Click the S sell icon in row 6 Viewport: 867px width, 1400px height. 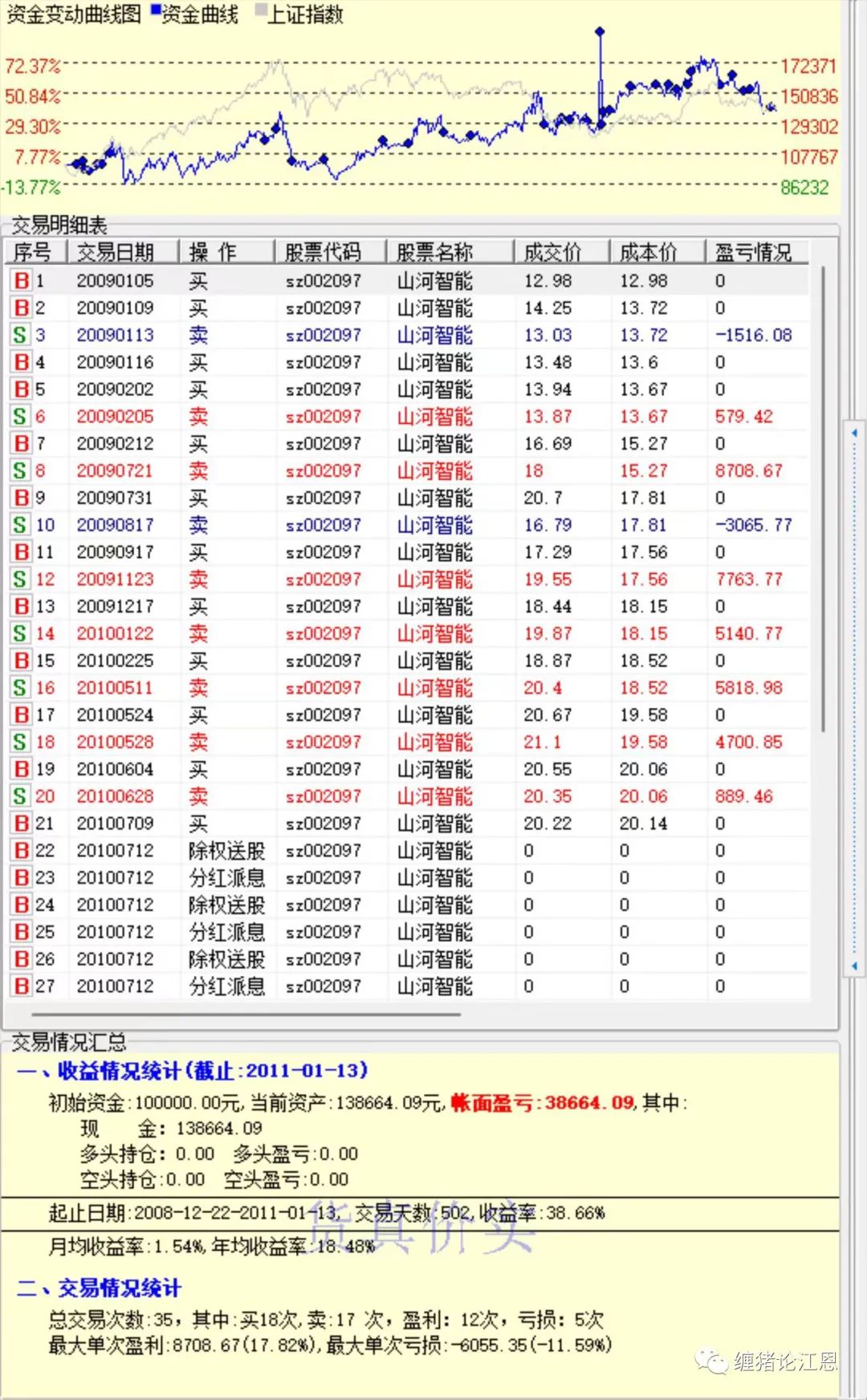pyautogui.click(x=20, y=417)
